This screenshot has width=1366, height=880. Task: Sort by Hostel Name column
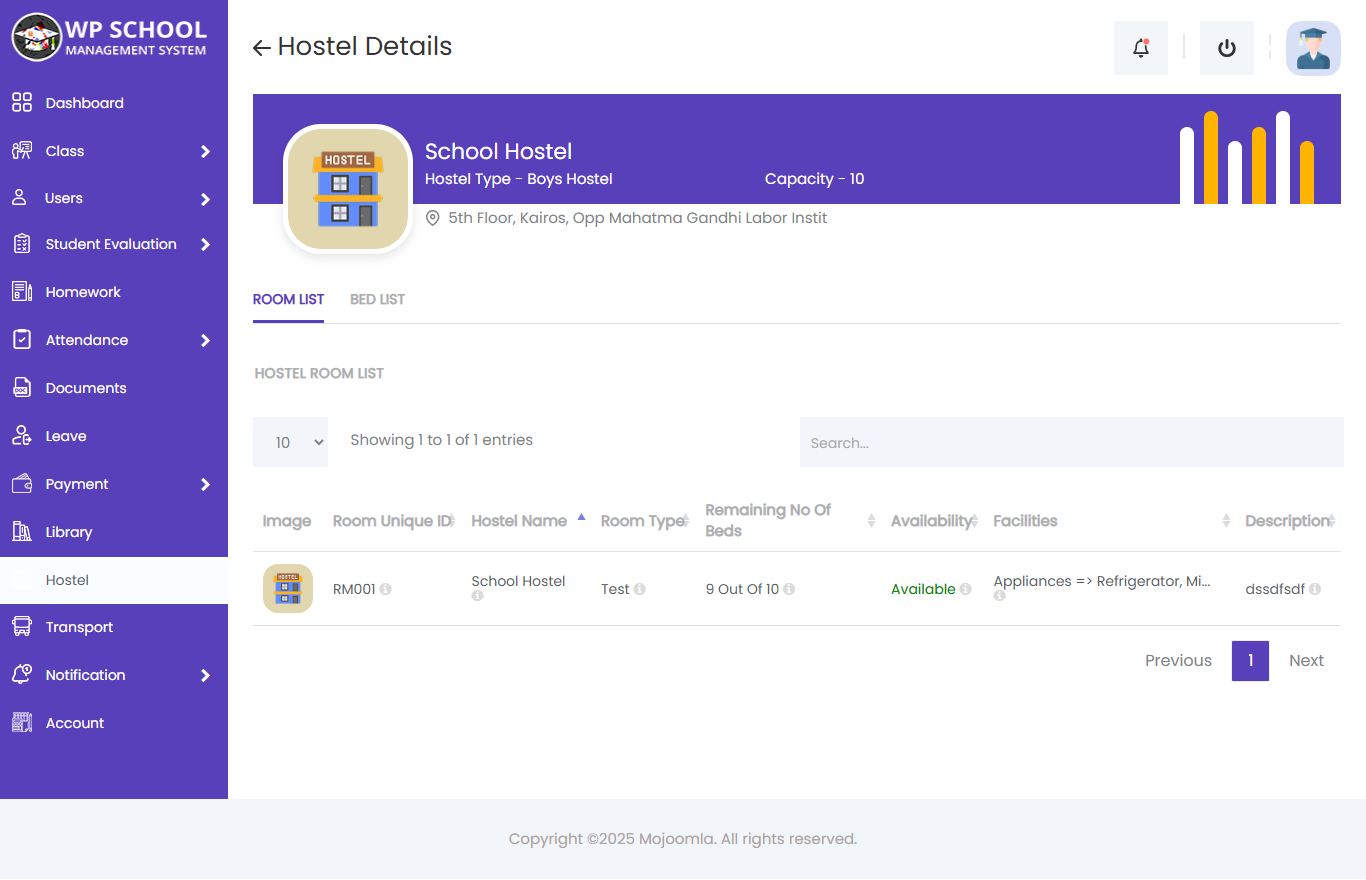pos(527,520)
